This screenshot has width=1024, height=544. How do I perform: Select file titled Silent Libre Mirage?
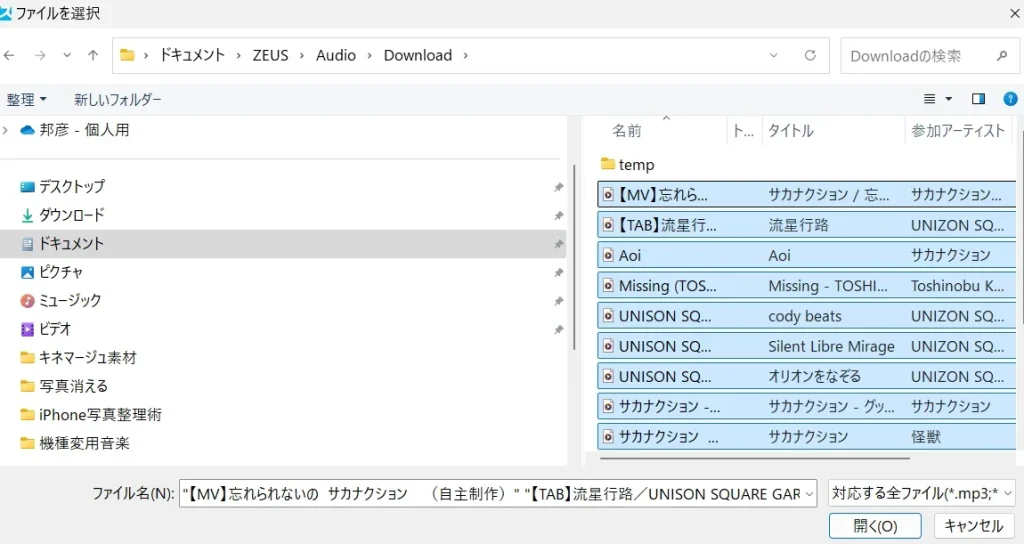point(807,346)
